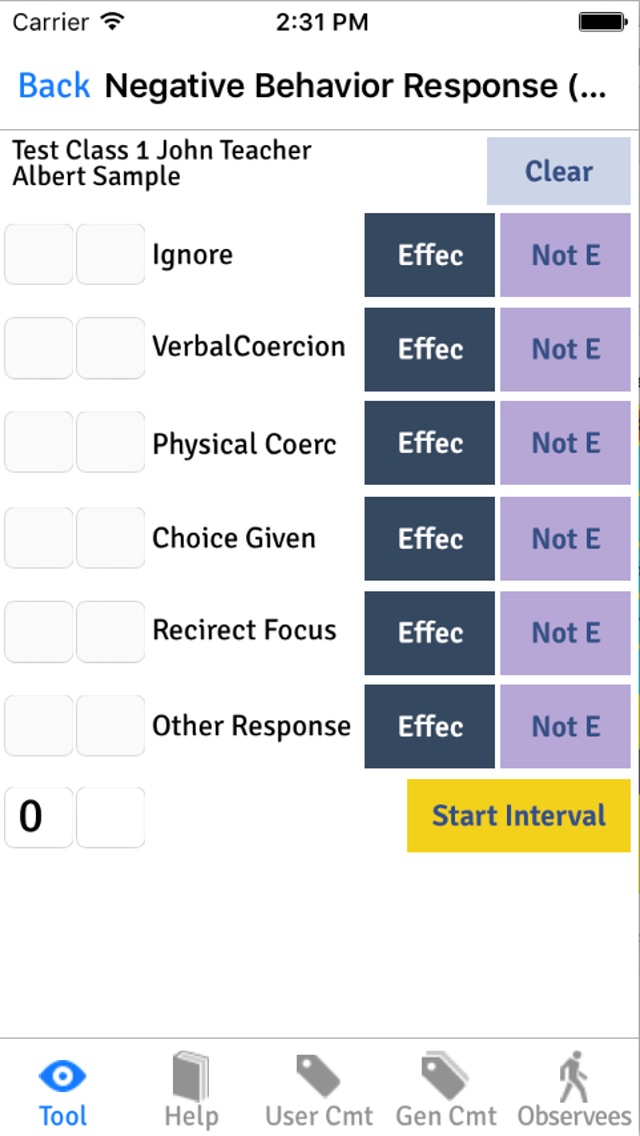
Task: Mark Choice Given as Not Effective
Action: [x=565, y=538]
